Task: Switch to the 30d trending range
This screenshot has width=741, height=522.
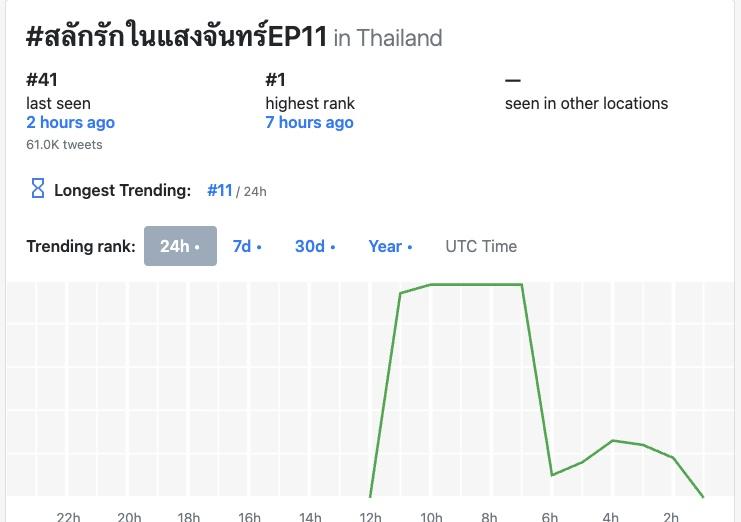Action: click(x=315, y=246)
